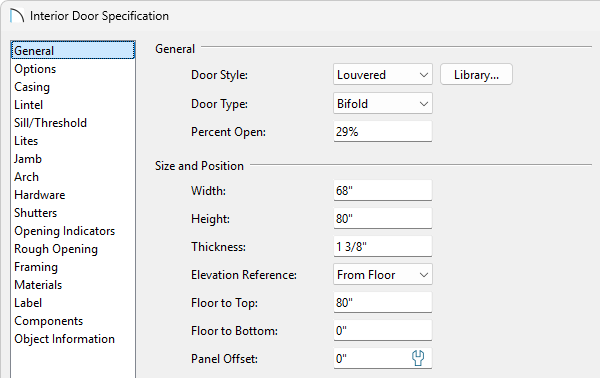Click the Width input field
The height and width of the screenshot is (378, 600).
[x=383, y=190]
